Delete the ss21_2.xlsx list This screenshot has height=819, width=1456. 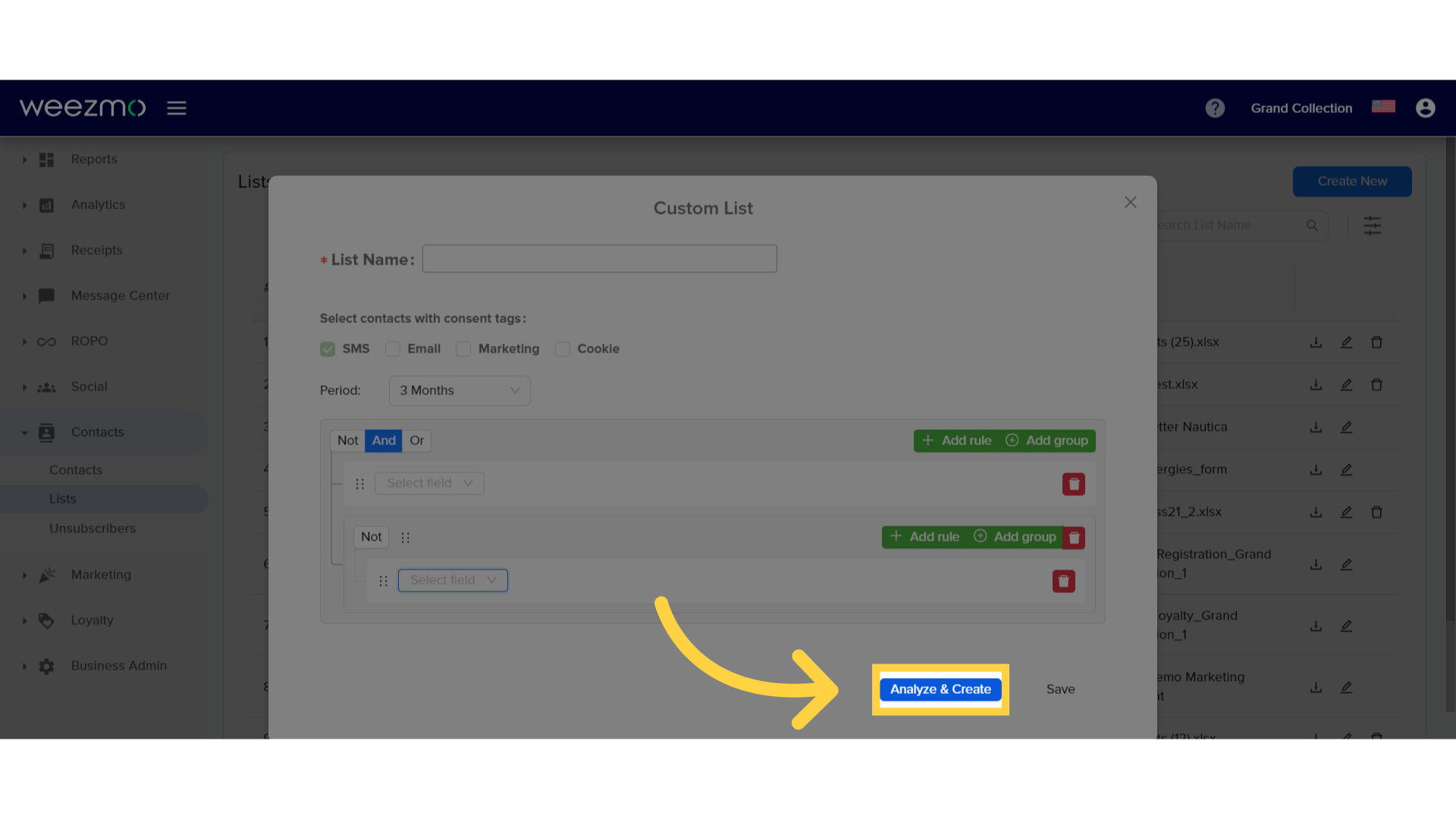tap(1377, 512)
